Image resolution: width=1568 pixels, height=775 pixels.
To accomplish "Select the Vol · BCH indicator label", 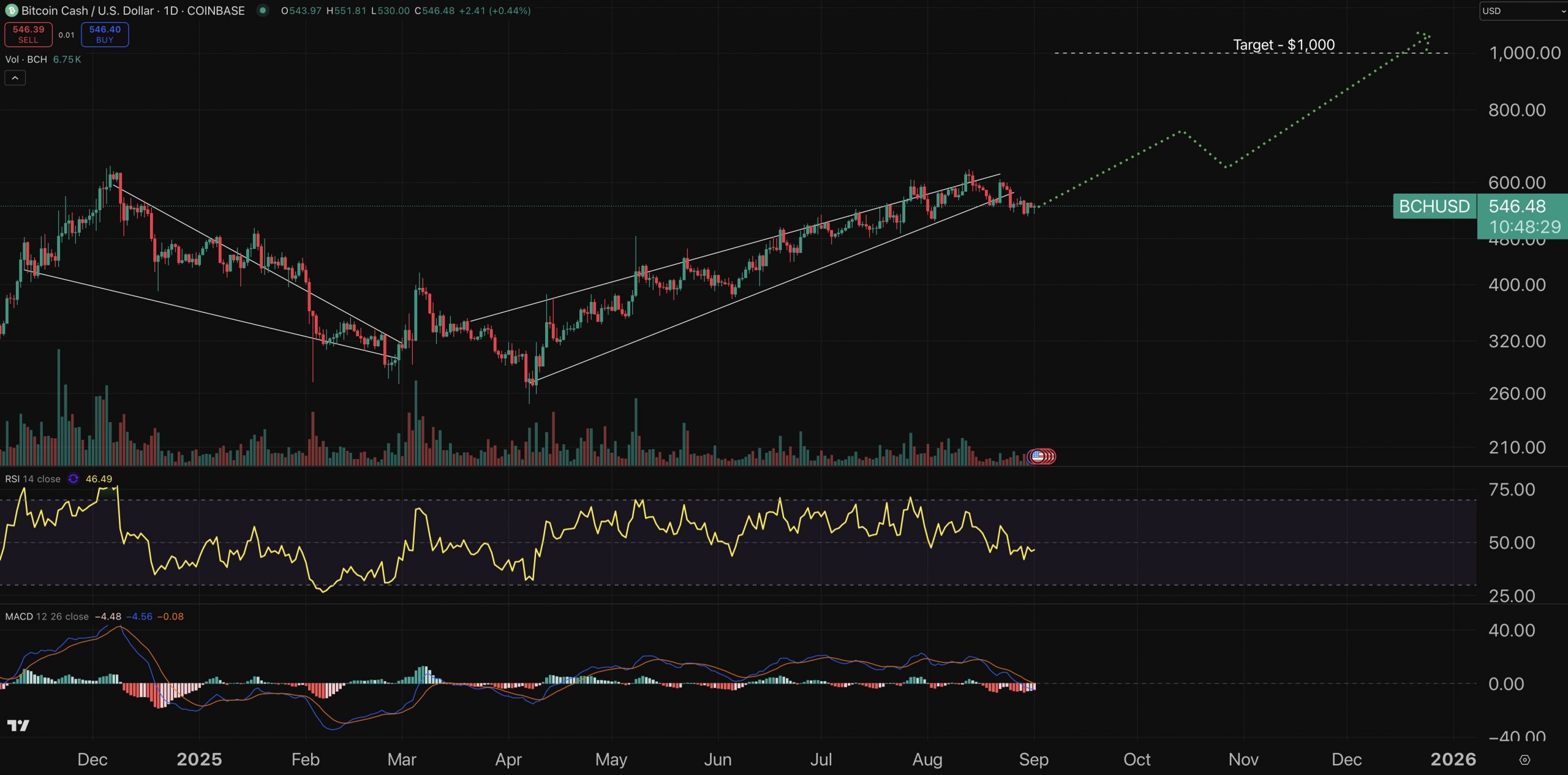I will click(x=26, y=59).
